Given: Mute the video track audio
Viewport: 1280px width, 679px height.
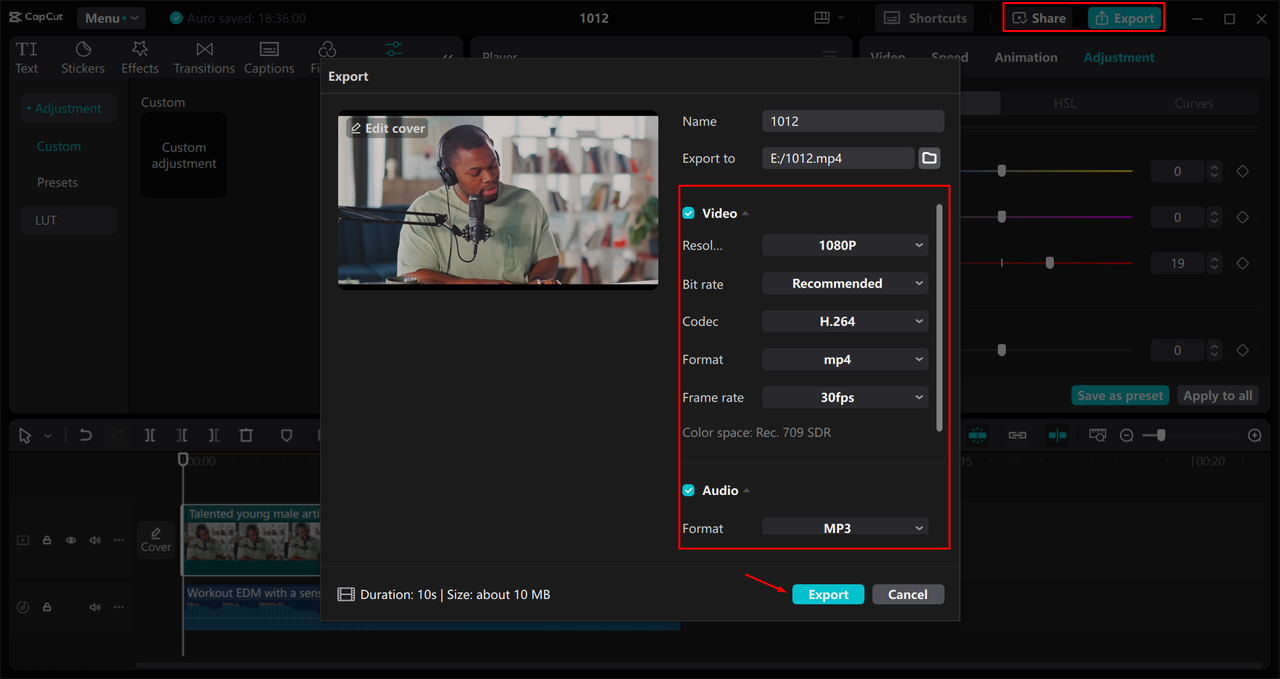Looking at the screenshot, I should [x=95, y=540].
